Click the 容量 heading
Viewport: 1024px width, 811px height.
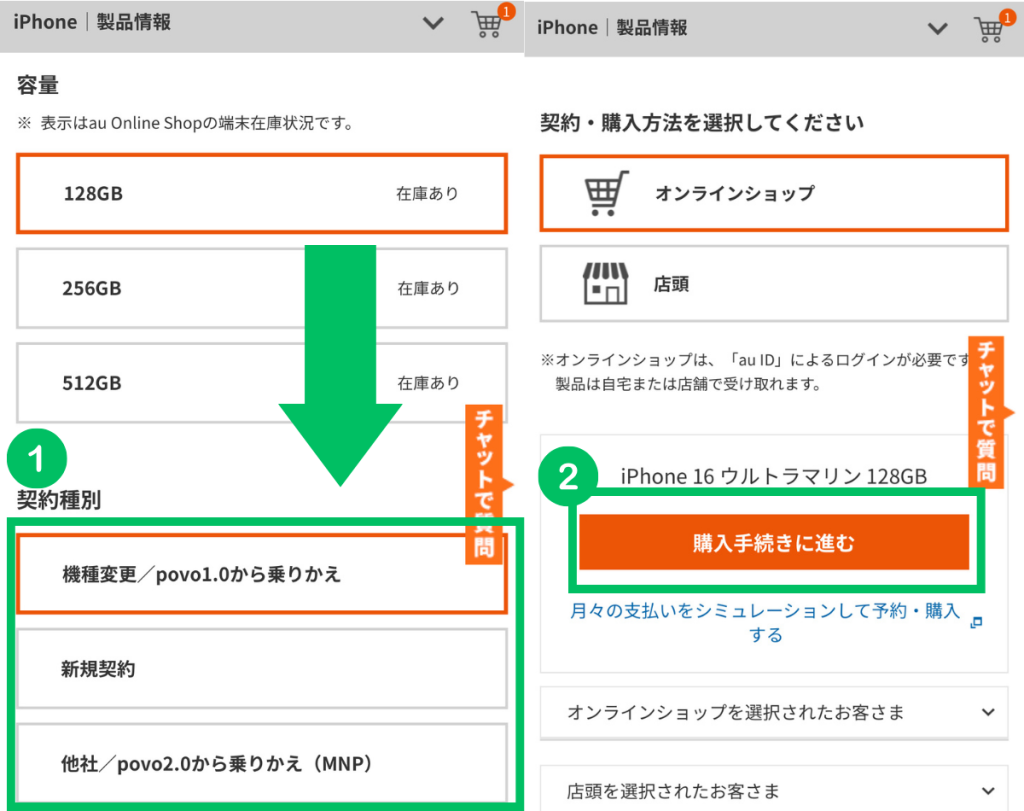tap(38, 85)
